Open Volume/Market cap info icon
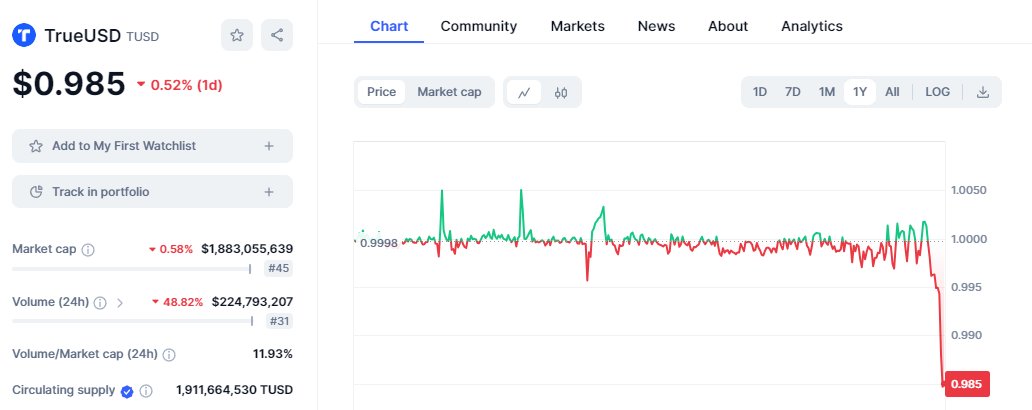The height and width of the screenshot is (410, 1032). point(169,355)
